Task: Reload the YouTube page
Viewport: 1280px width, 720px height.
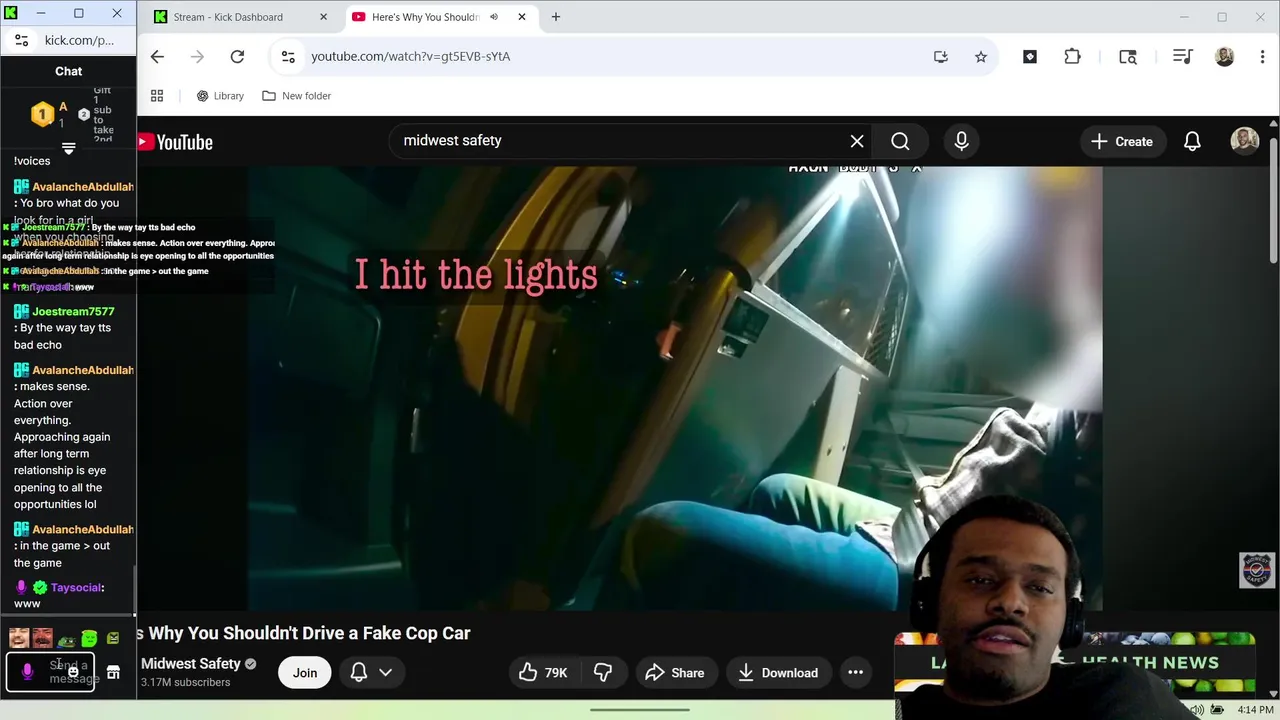Action: pyautogui.click(x=237, y=56)
